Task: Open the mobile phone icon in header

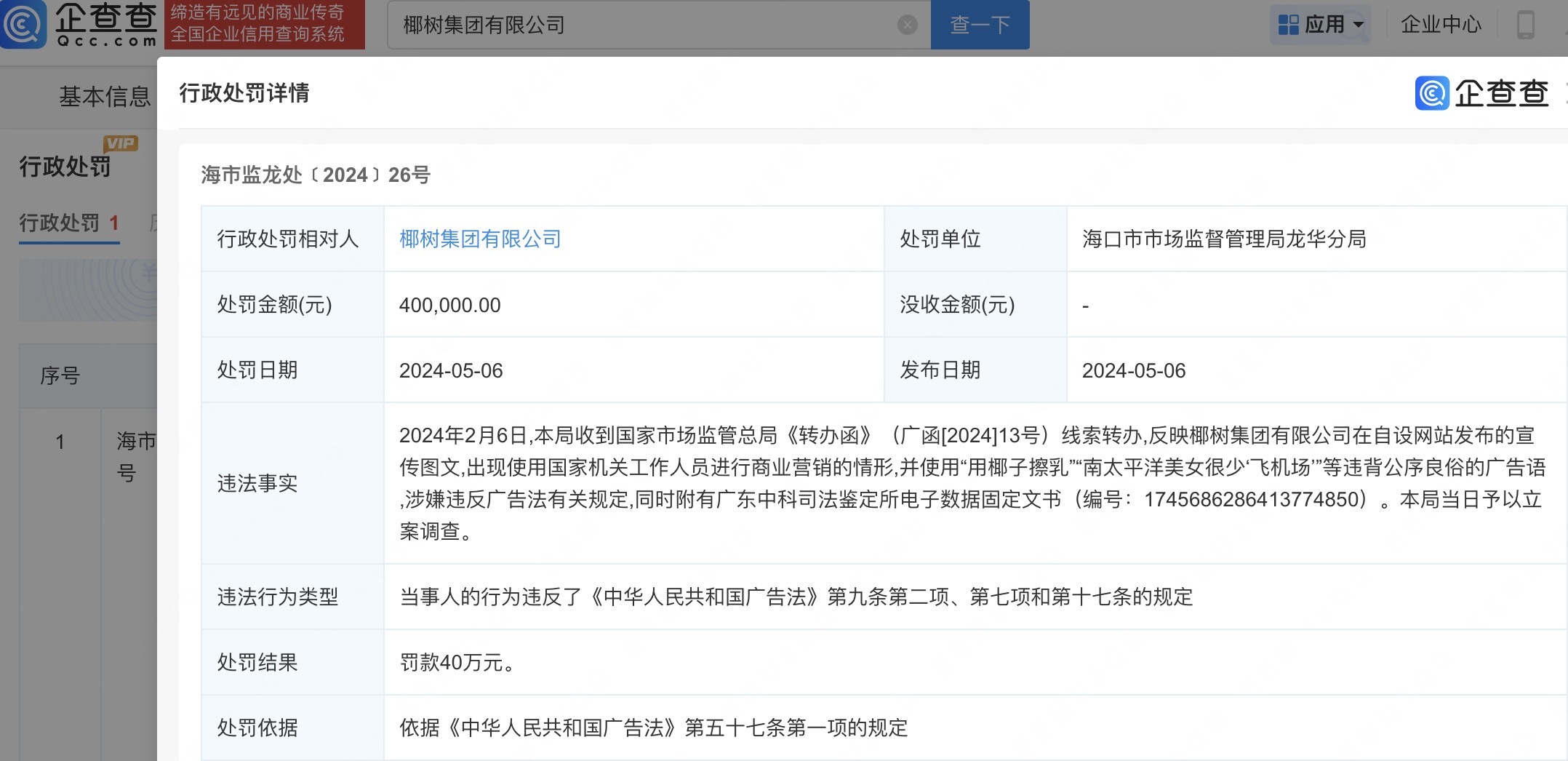Action: coord(1525,25)
